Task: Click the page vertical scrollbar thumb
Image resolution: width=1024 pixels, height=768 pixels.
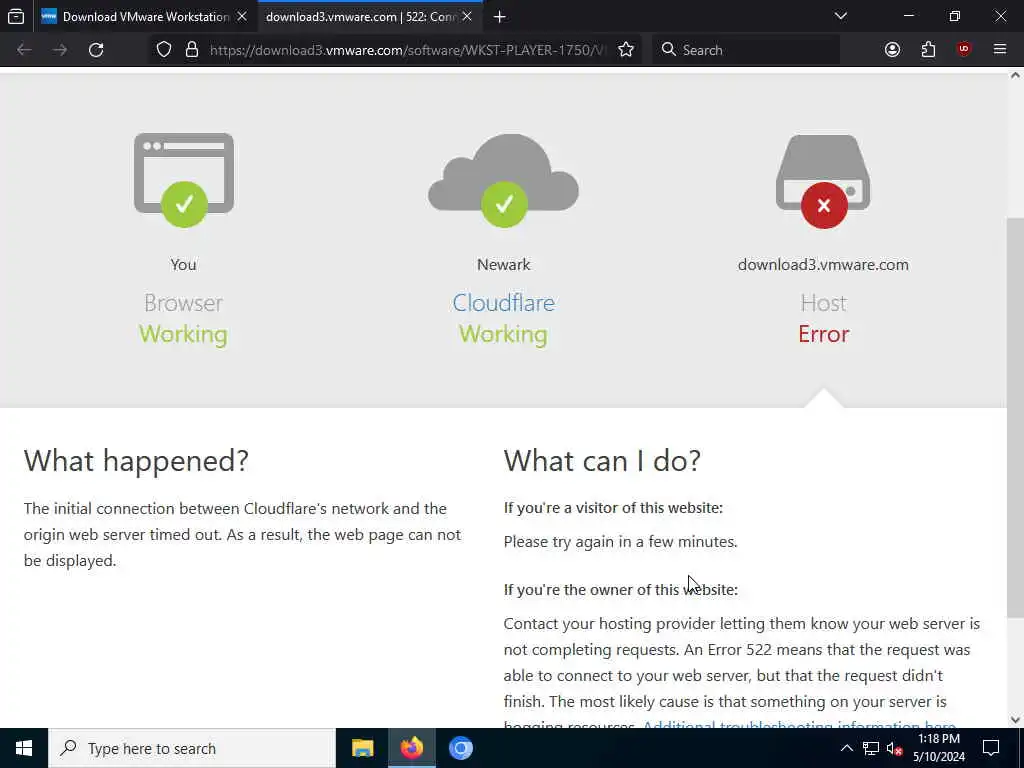Action: pyautogui.click(x=1015, y=418)
